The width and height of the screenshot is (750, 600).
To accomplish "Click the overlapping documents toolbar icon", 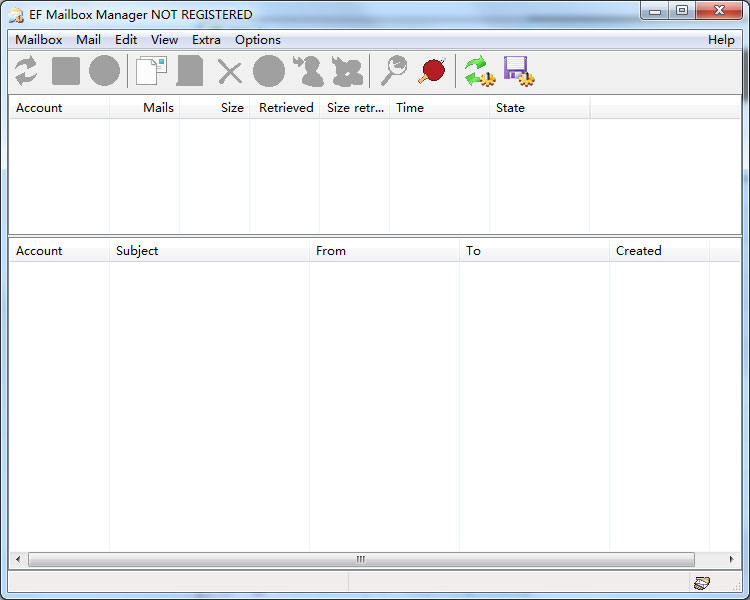I will [x=151, y=71].
